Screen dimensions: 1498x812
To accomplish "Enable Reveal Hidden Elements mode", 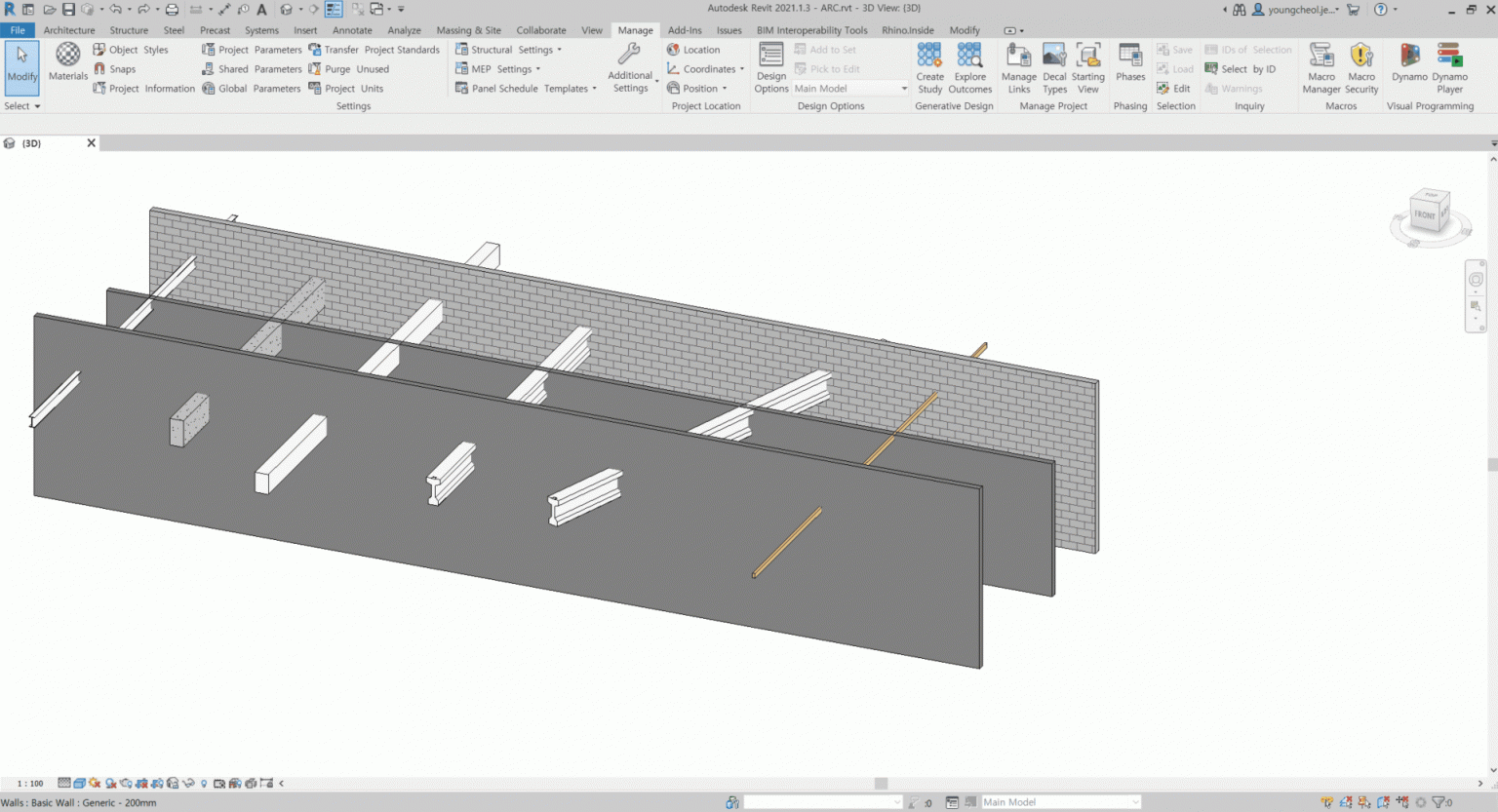I will pos(205,783).
